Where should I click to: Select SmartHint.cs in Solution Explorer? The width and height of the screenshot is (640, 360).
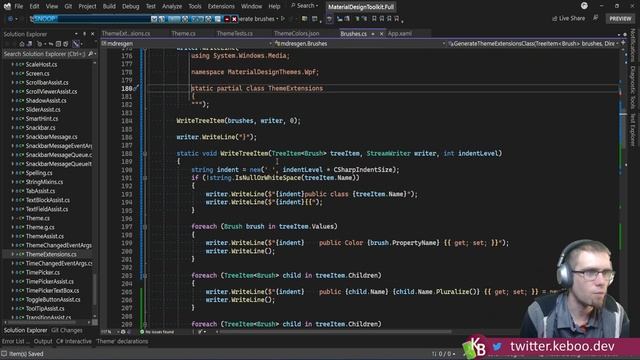[x=42, y=119]
